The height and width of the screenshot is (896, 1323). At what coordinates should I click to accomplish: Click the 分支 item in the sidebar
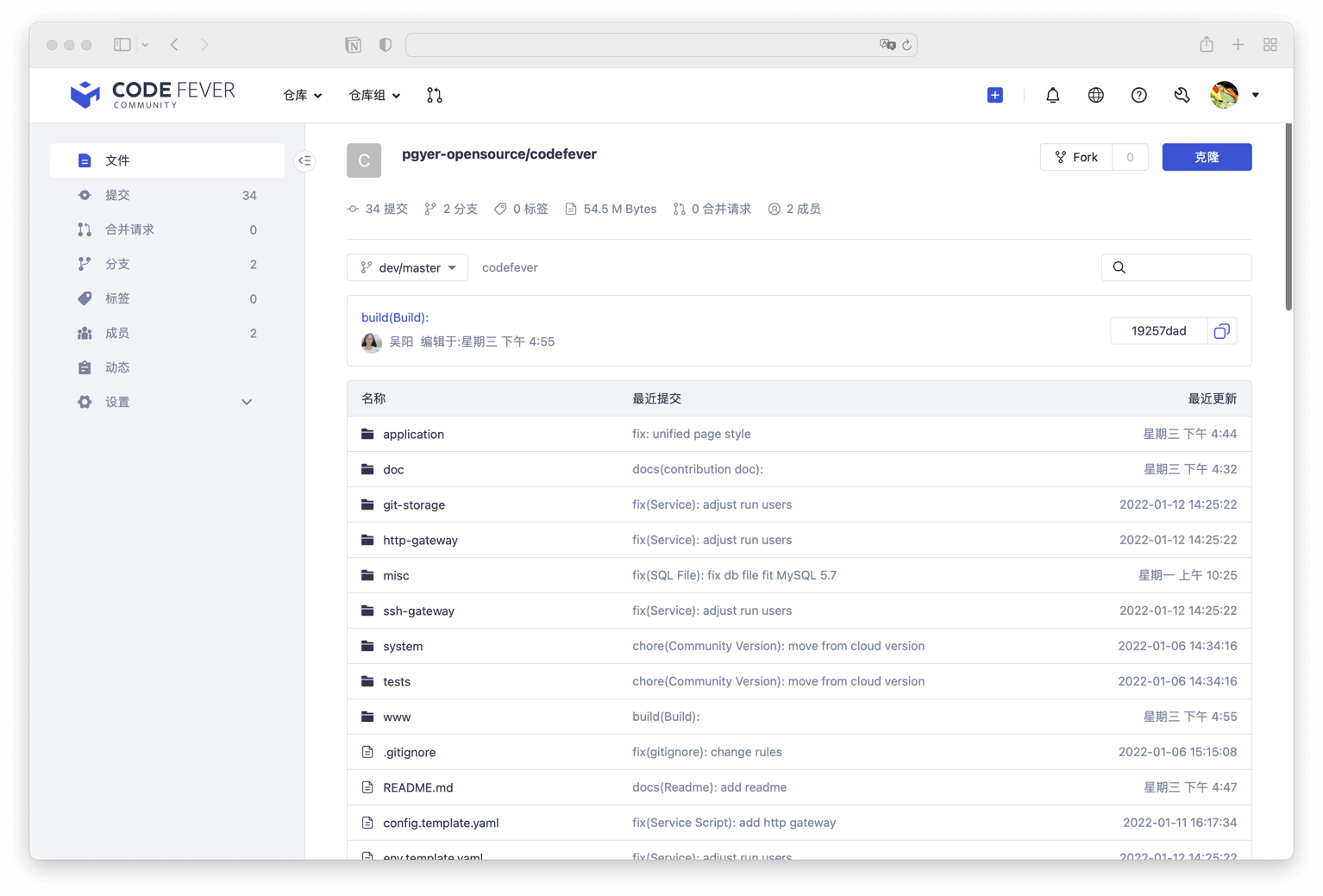[x=116, y=264]
